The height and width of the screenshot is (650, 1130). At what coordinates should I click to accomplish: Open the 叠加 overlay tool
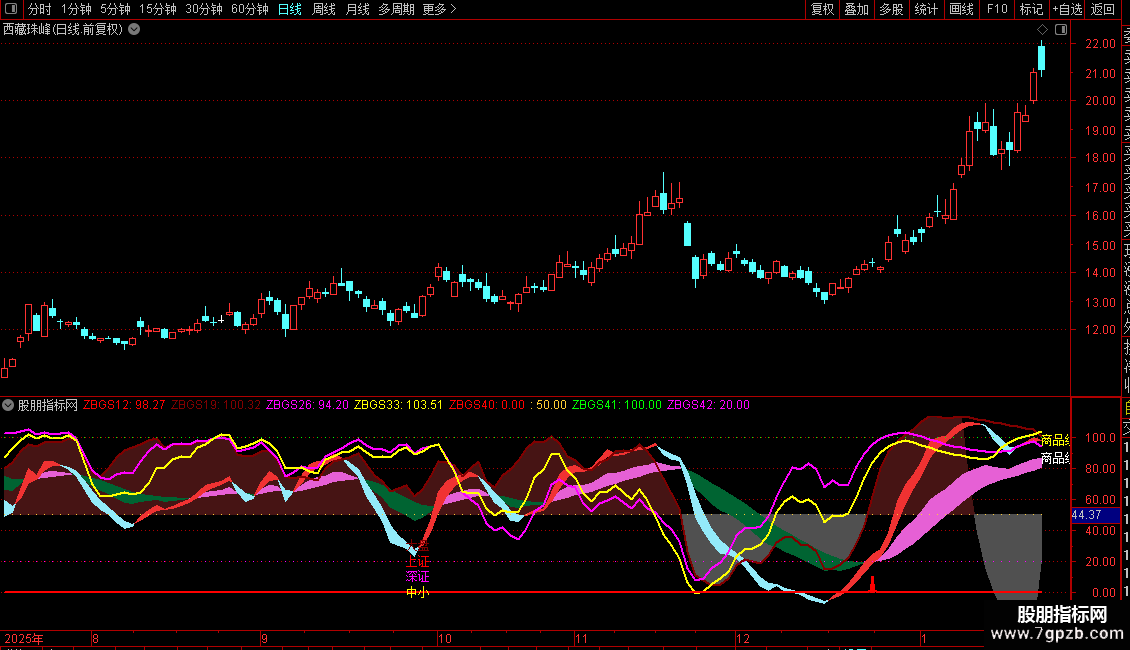point(856,9)
